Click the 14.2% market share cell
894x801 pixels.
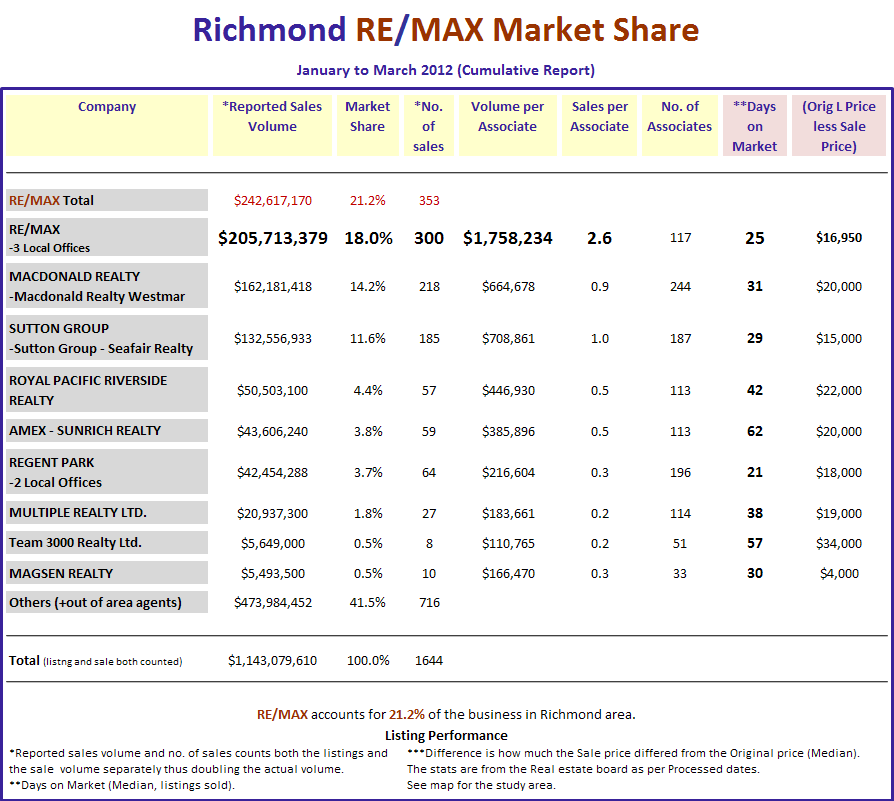[368, 286]
